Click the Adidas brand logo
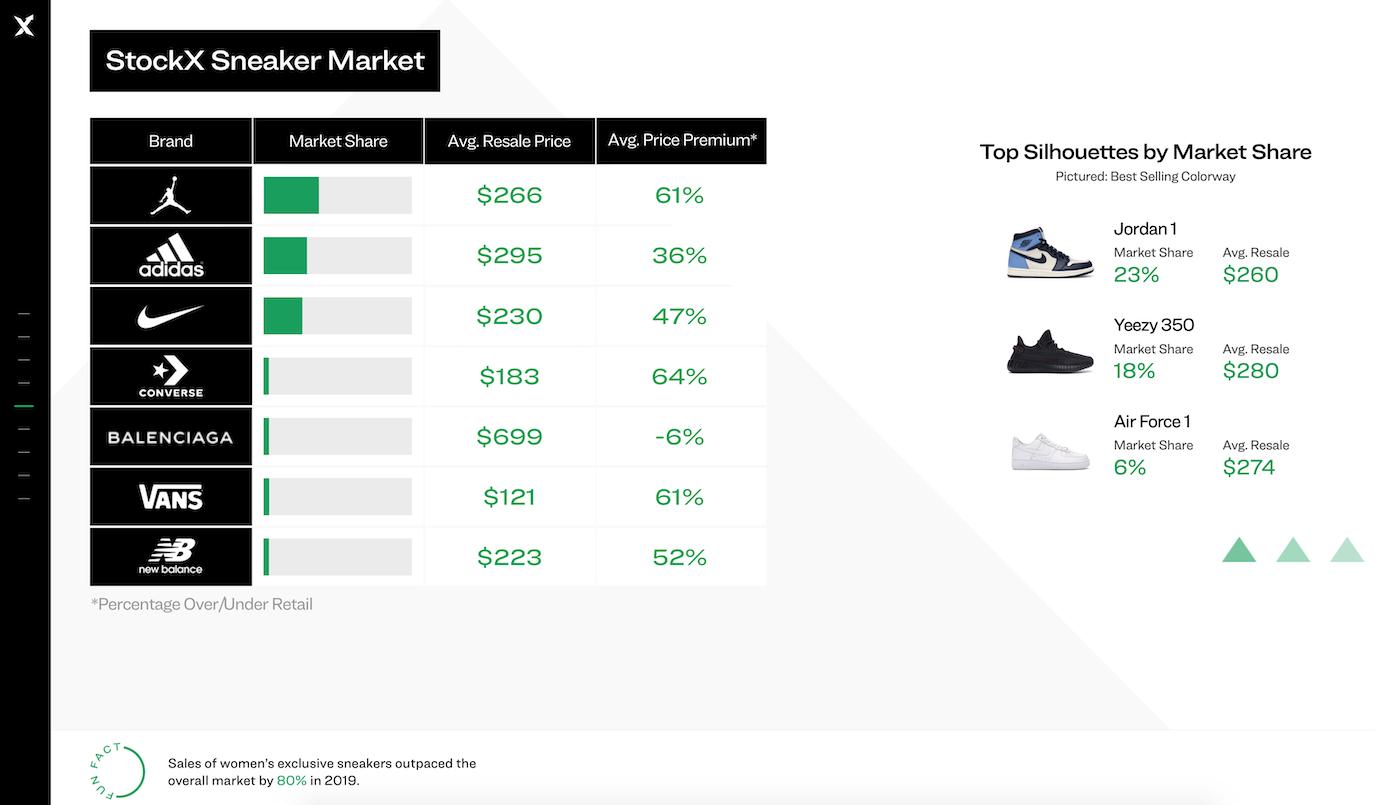Viewport: 1375px width, 805px height. (171, 256)
